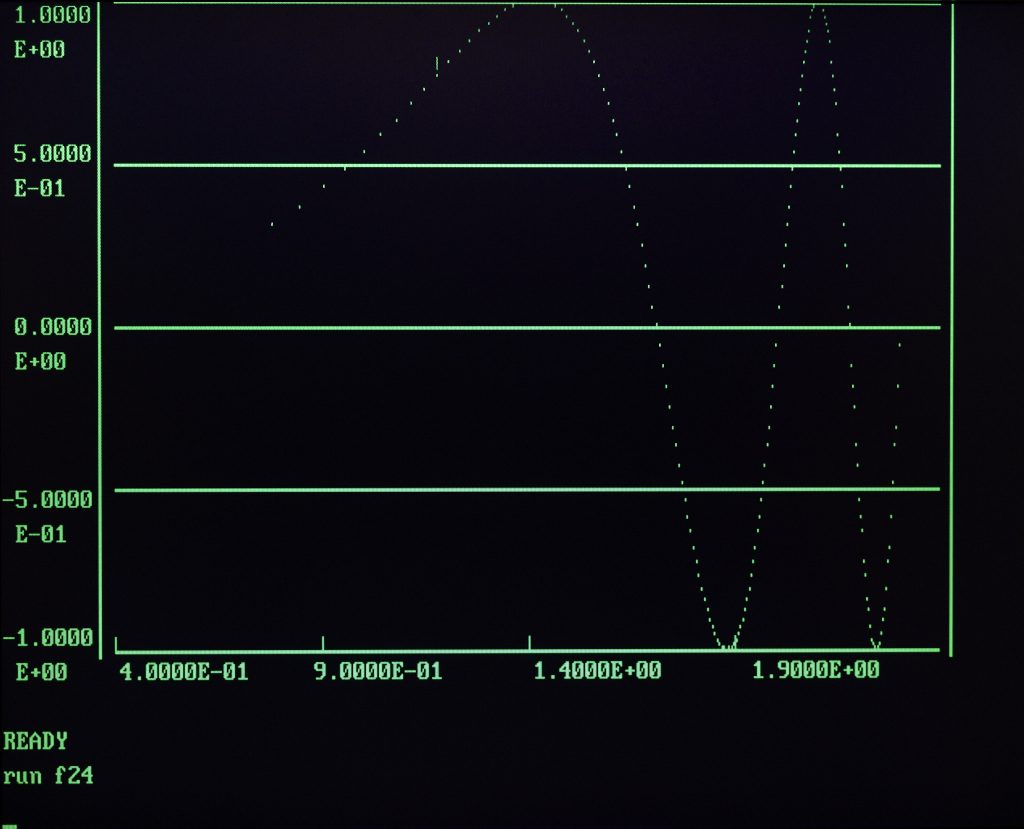Click the blinking cursor below run f24
Viewport: 1024px width, 829px height.
point(9,826)
